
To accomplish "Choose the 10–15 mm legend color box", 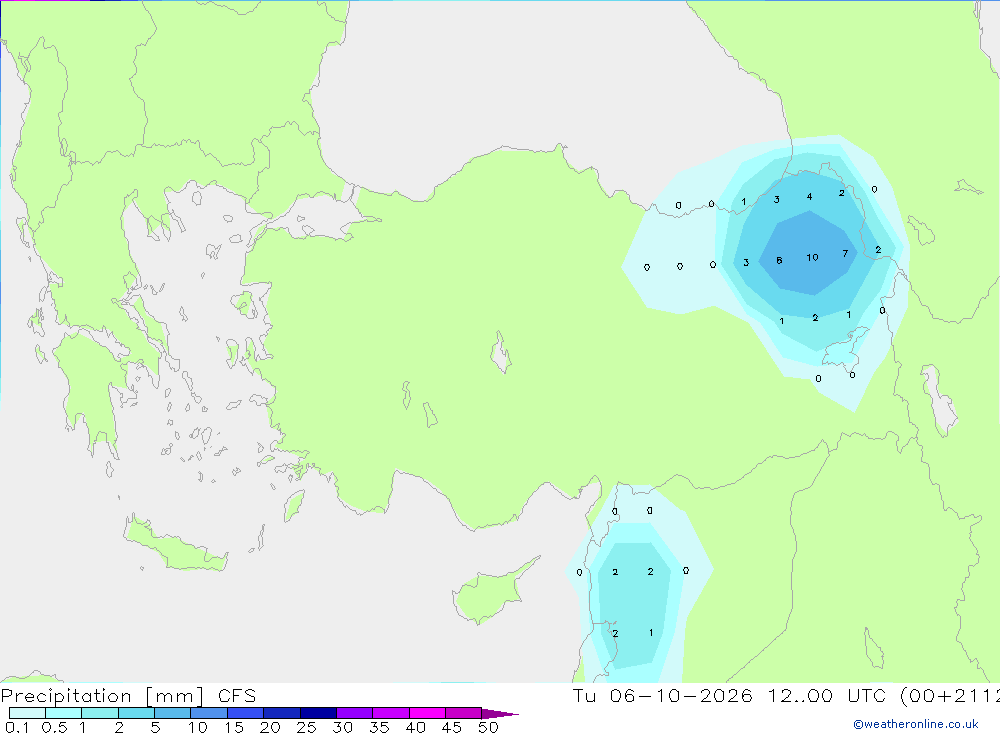I will point(209,713).
